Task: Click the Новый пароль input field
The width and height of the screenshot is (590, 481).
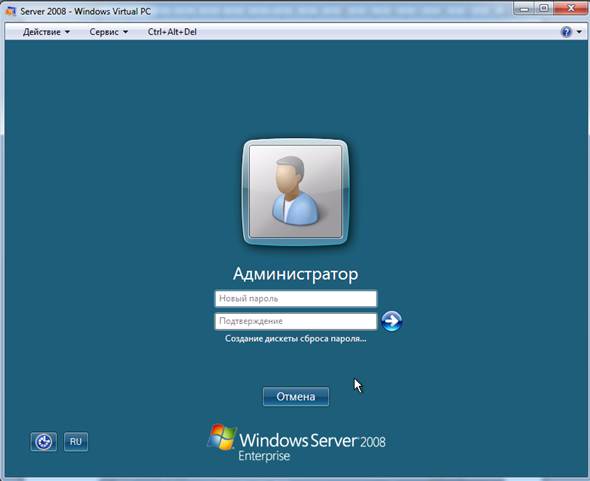Action: coord(296,298)
